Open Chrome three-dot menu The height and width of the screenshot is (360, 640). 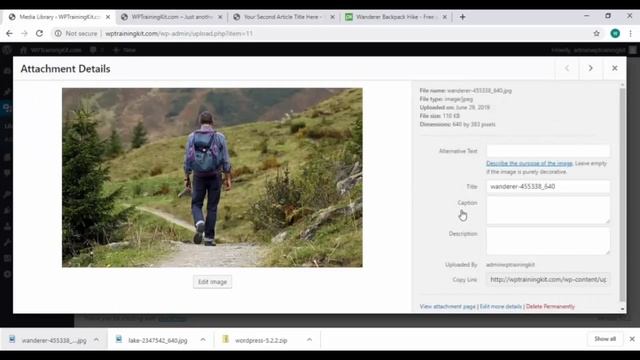[631, 33]
